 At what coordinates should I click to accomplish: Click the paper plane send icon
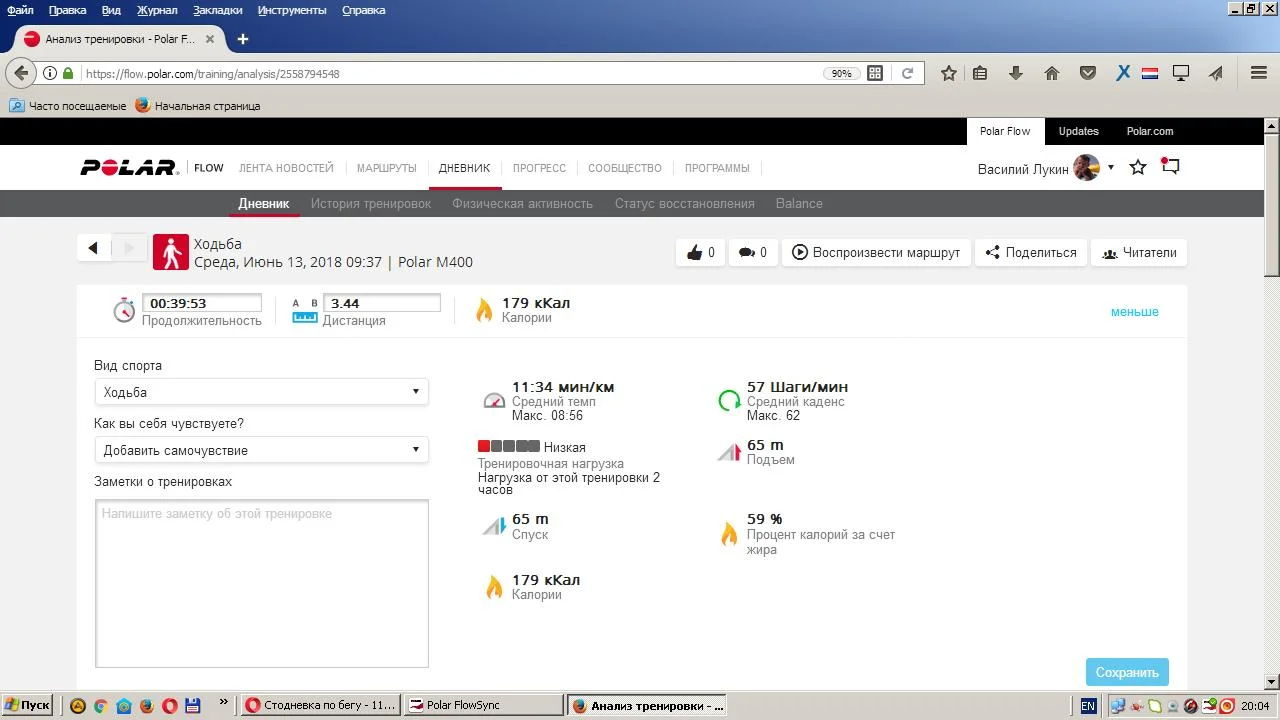[1216, 73]
